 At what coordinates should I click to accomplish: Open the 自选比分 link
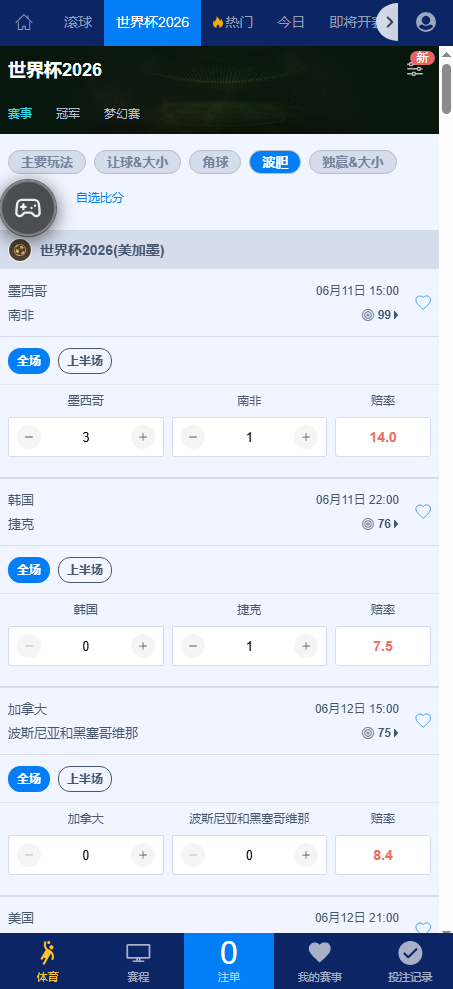[x=100, y=198]
